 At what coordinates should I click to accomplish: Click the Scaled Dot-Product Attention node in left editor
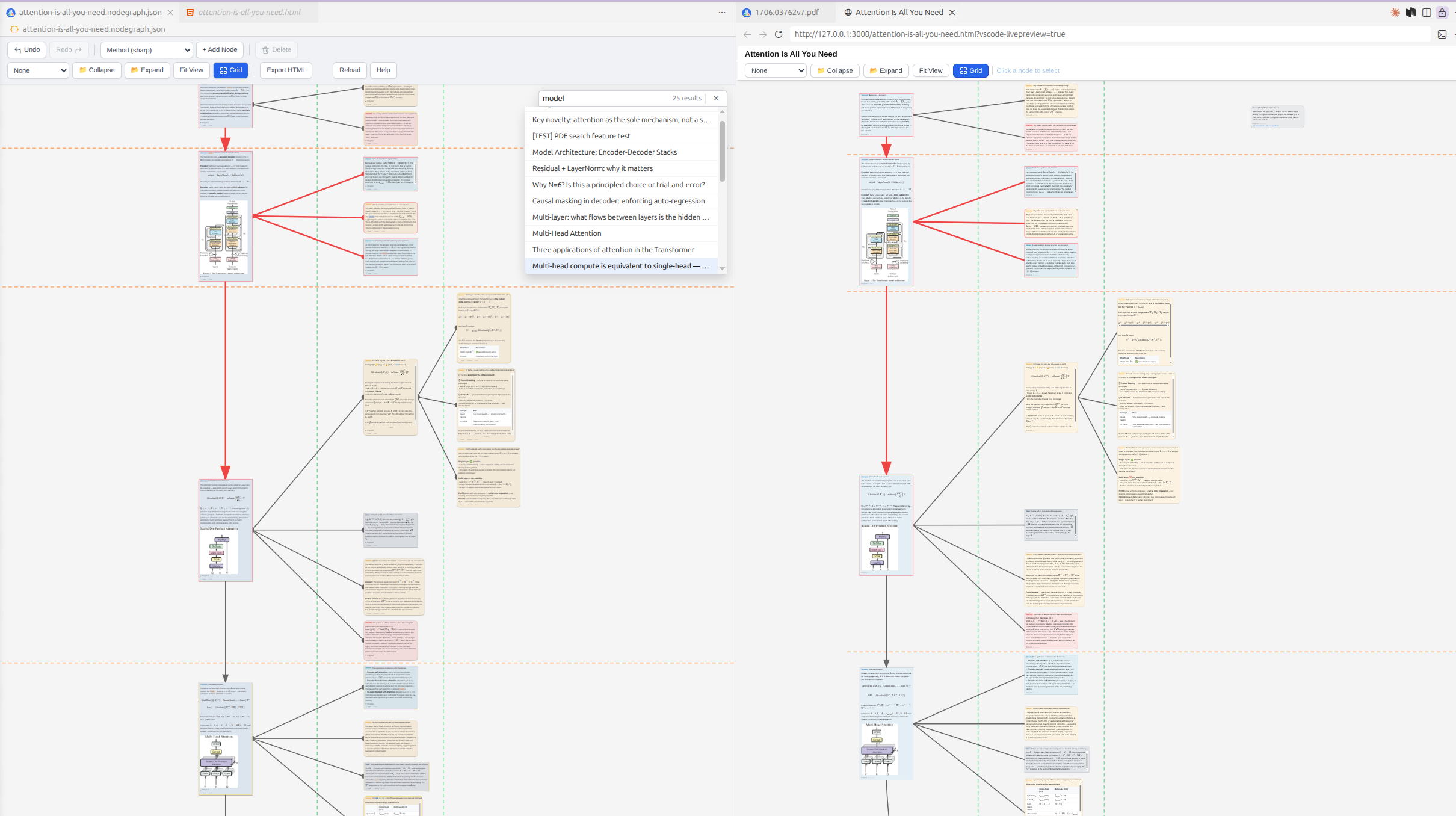[226, 530]
